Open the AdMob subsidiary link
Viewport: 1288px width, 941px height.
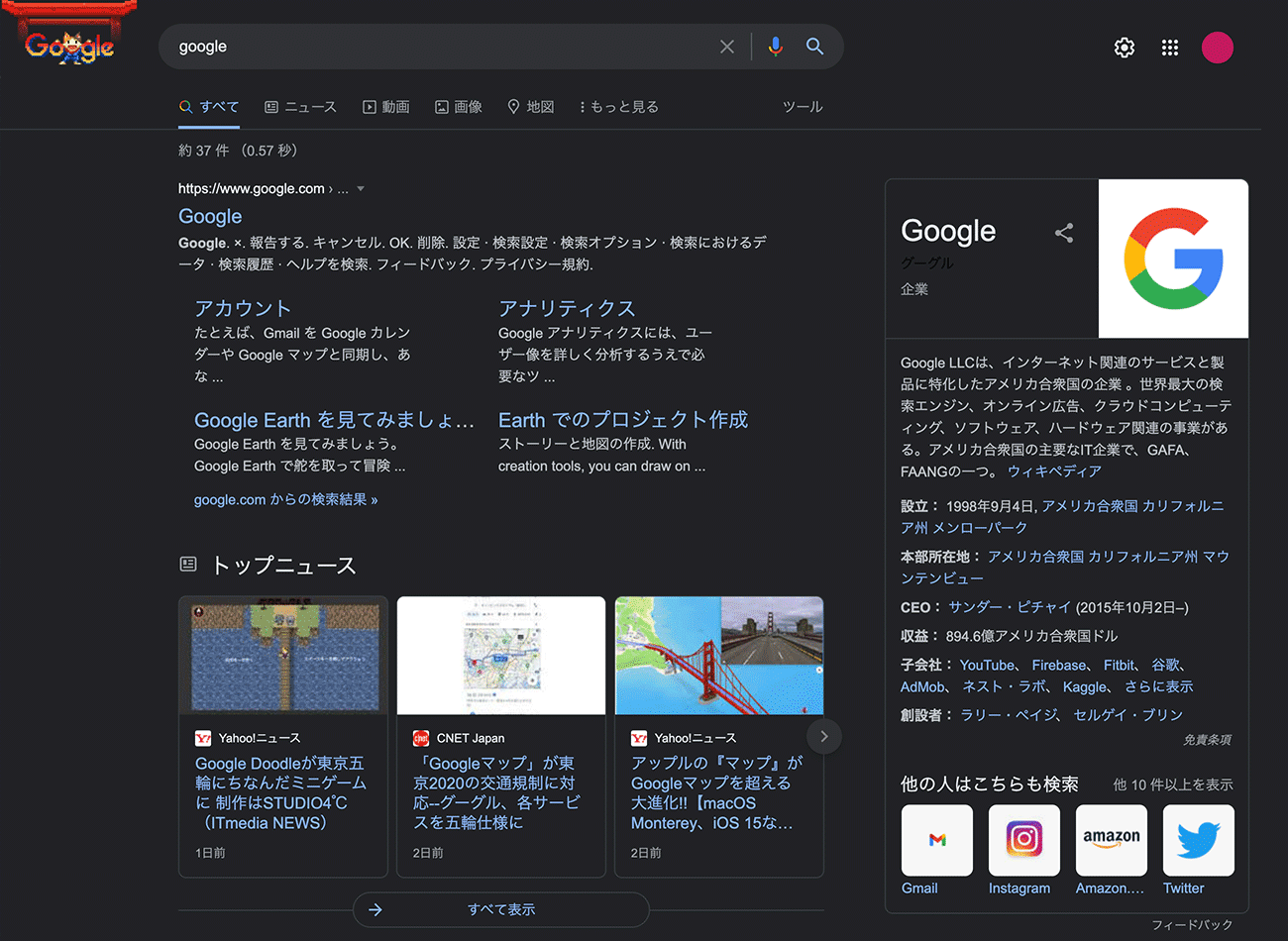click(x=923, y=686)
